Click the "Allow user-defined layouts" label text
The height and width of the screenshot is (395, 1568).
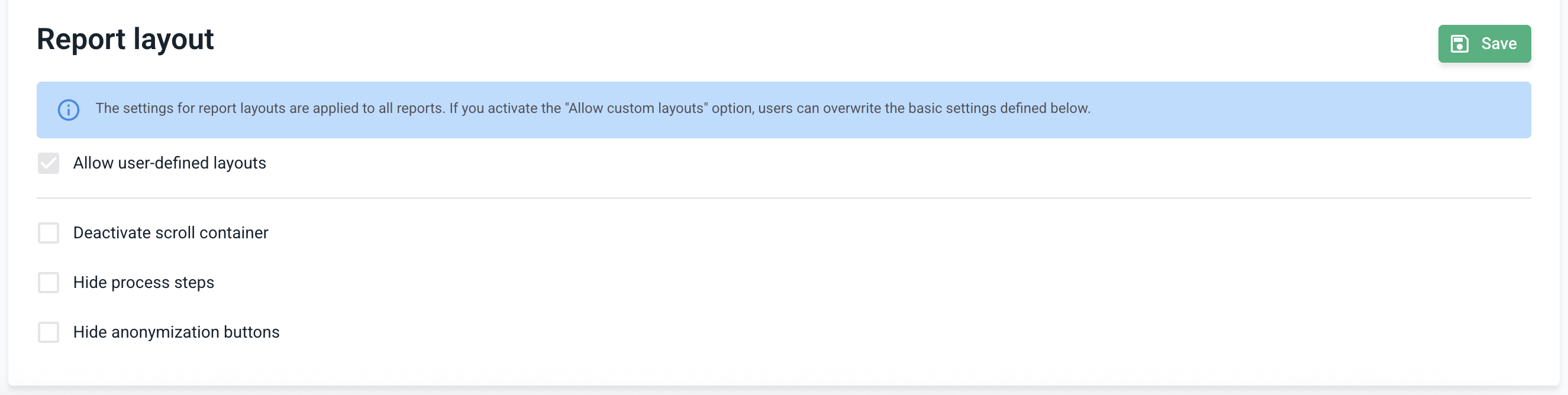[x=169, y=163]
